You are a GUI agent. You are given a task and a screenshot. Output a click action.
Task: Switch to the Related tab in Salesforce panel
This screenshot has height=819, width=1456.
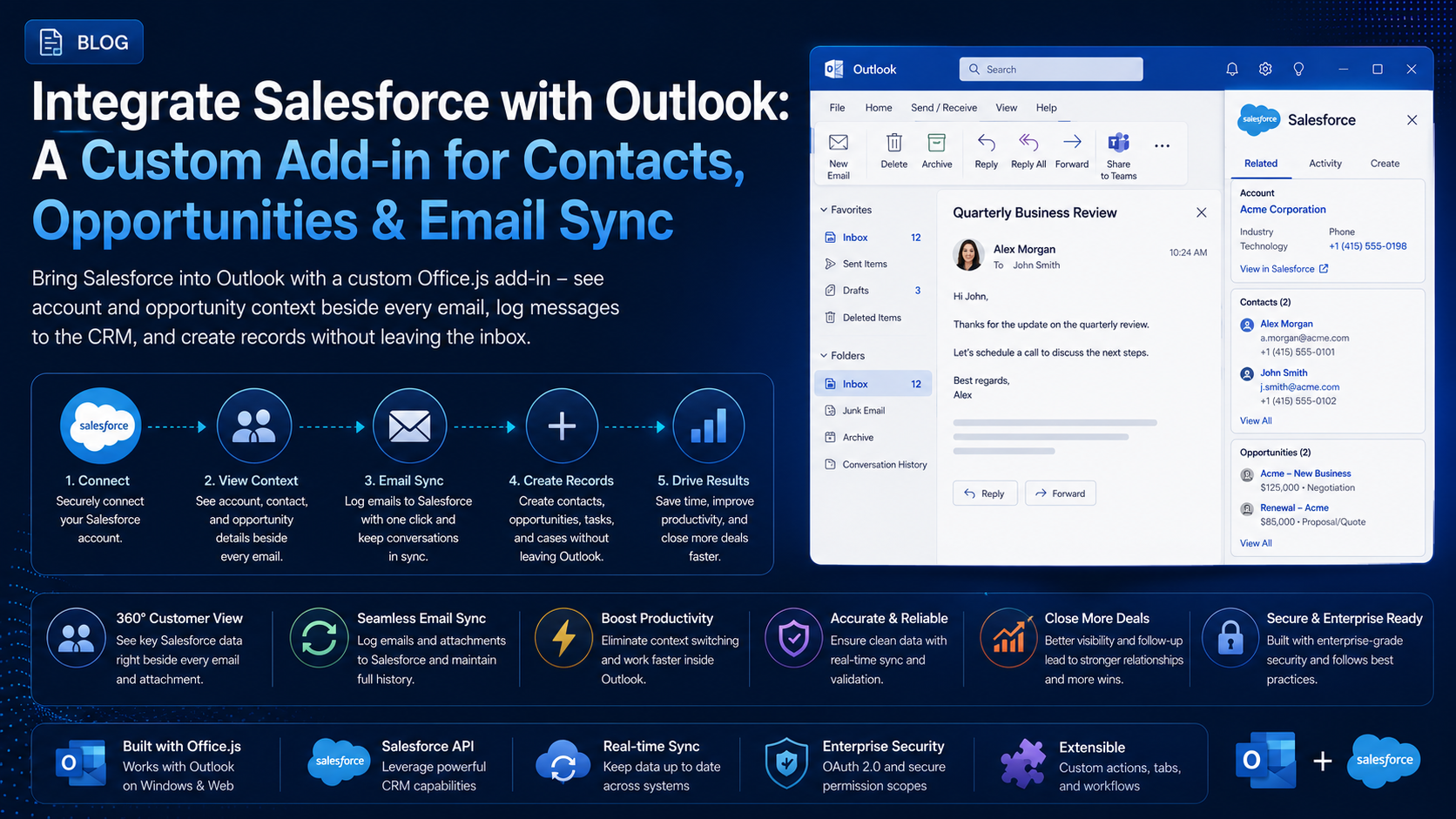[1260, 164]
